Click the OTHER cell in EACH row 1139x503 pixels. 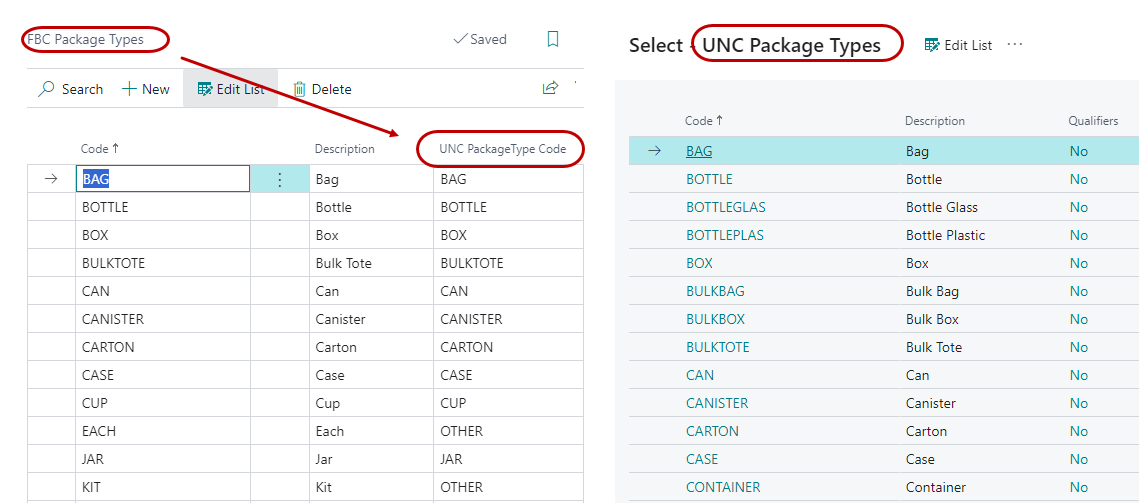coord(461,431)
